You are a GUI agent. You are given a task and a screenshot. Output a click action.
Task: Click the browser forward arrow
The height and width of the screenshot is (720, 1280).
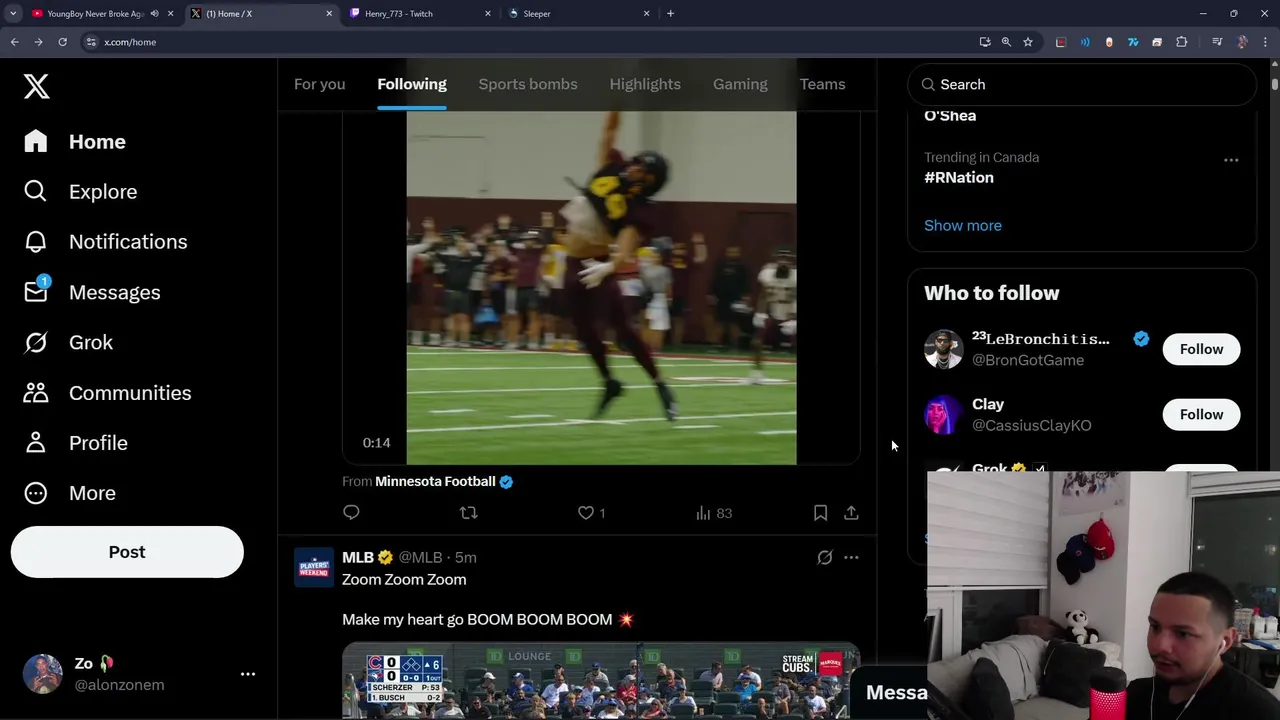coord(38,42)
